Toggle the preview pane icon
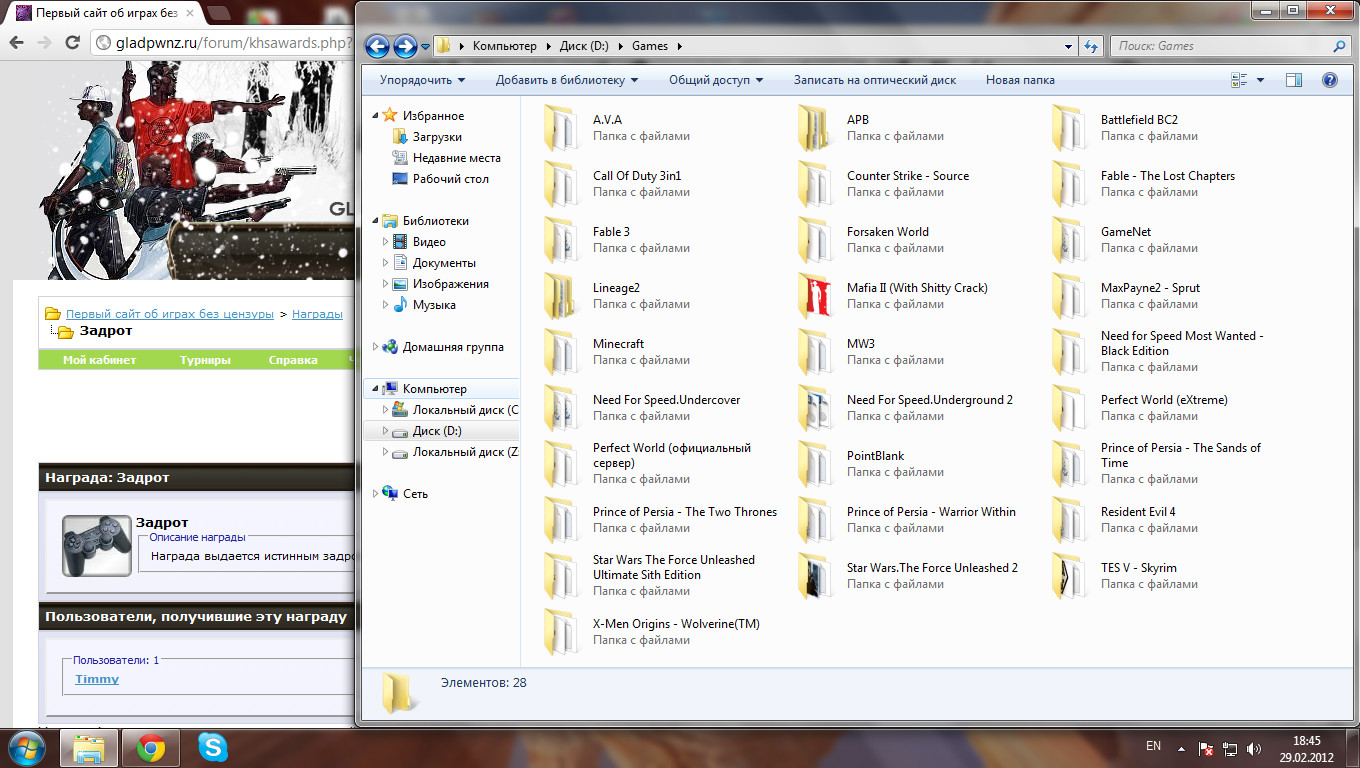The height and width of the screenshot is (768, 1360). click(1293, 80)
